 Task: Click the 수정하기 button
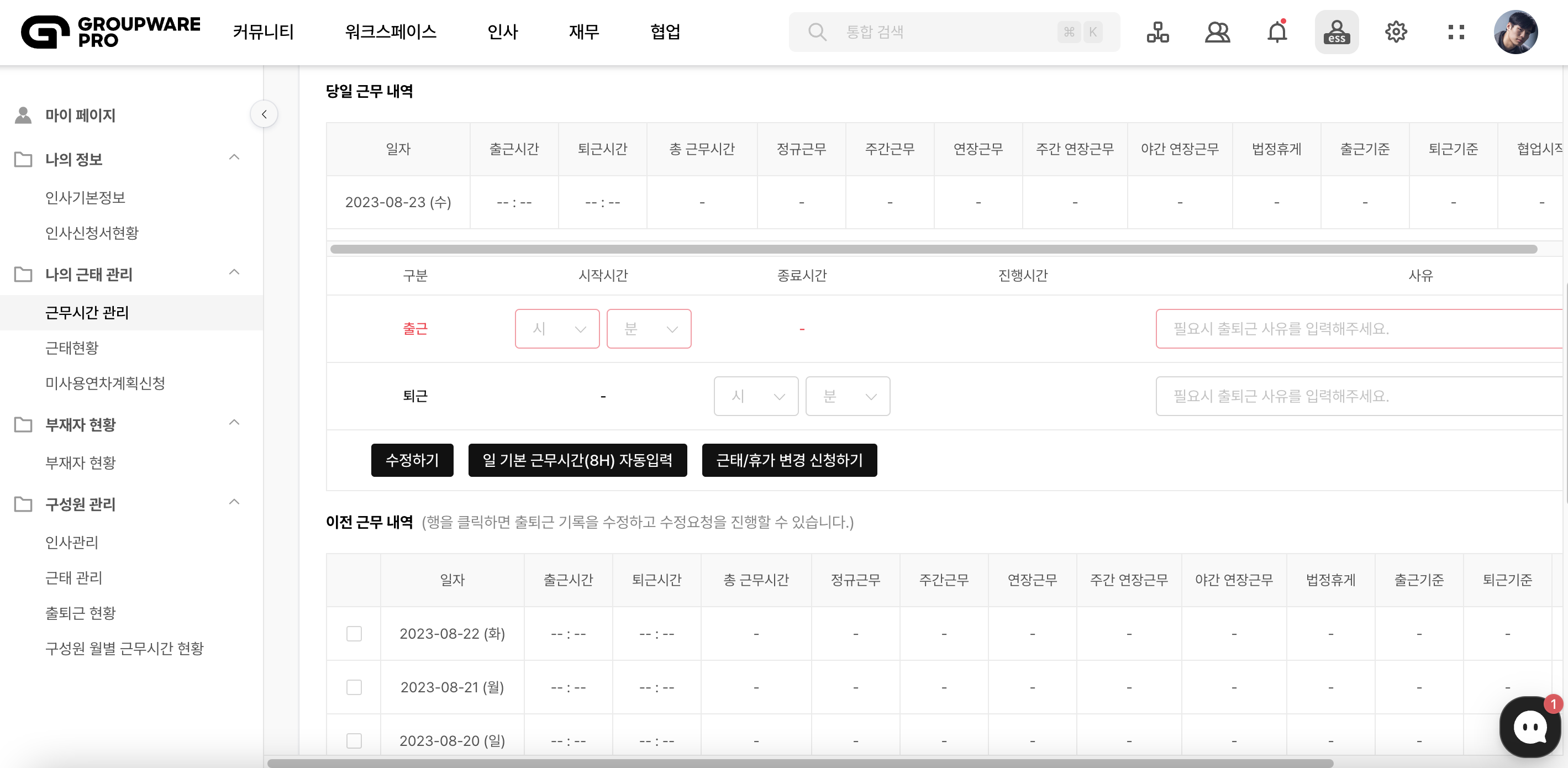click(x=412, y=460)
